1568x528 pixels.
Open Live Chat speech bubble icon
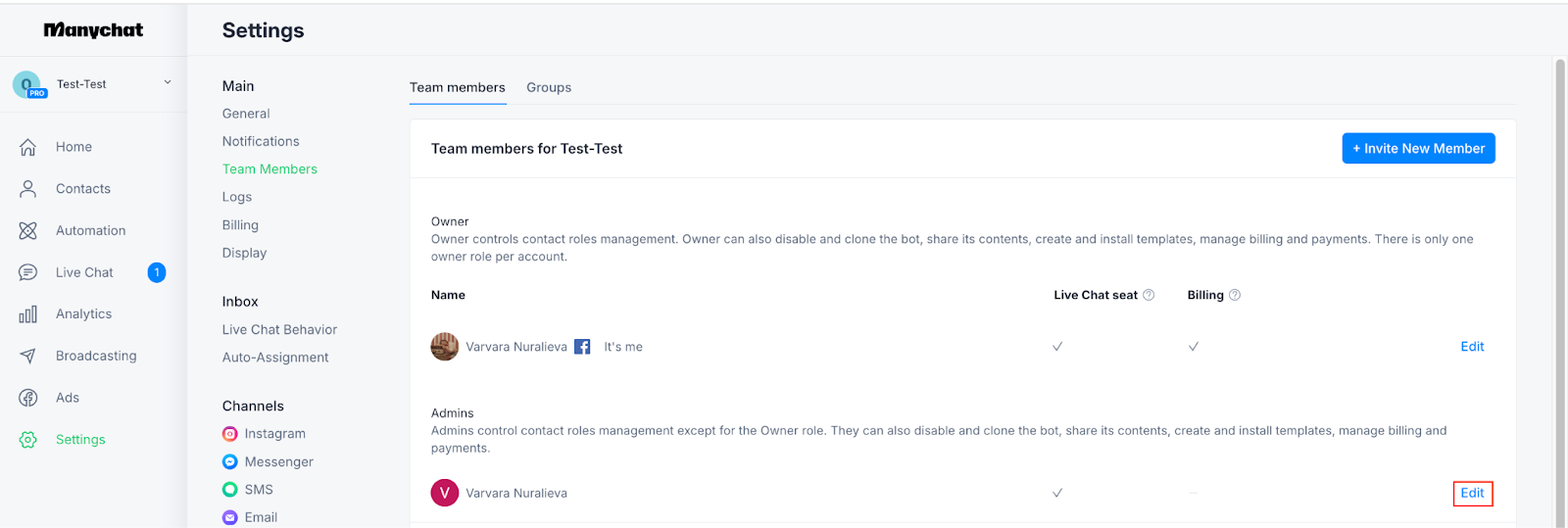[27, 272]
